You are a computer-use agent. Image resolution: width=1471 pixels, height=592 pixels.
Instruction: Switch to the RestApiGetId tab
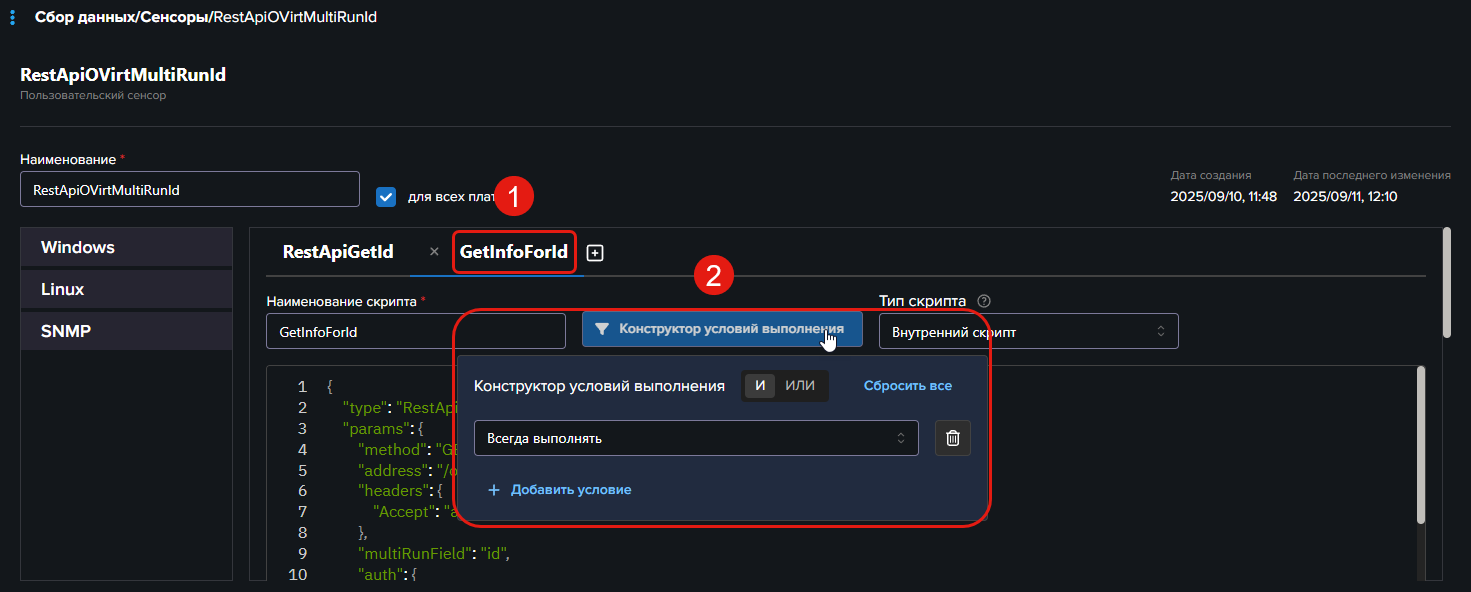(x=338, y=252)
